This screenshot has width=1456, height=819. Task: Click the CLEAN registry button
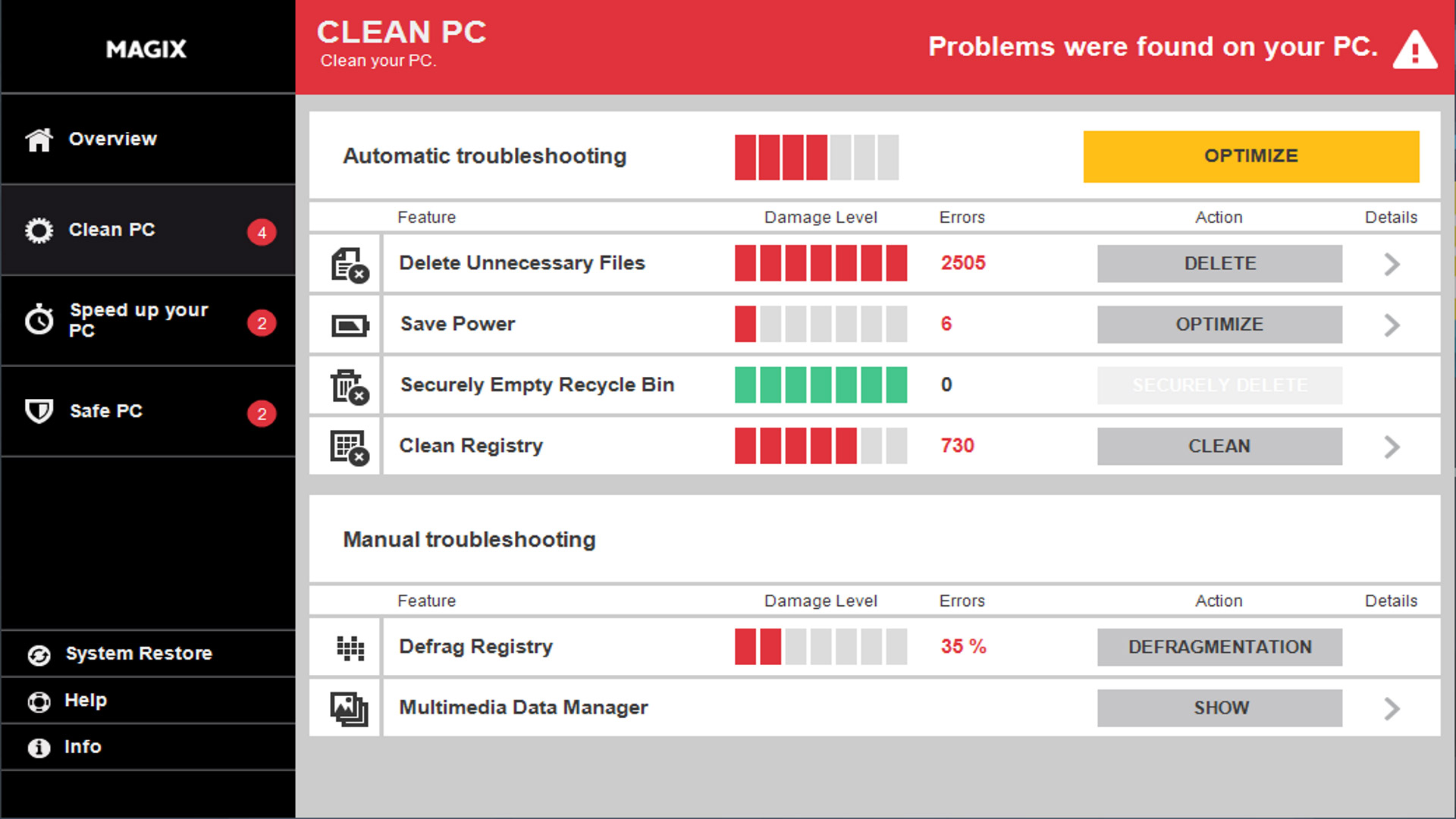tap(1219, 446)
